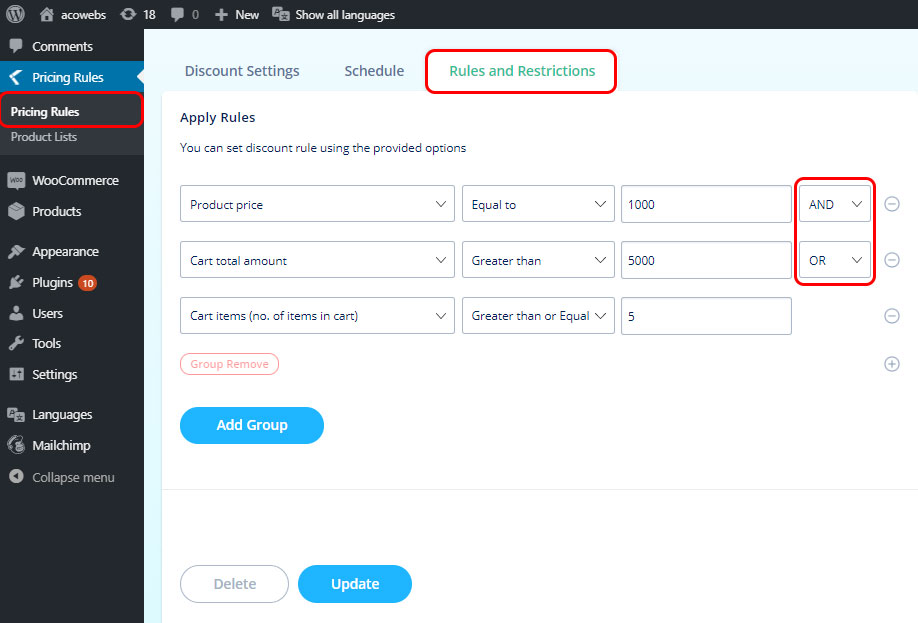Click the WordPress logo icon
This screenshot has height=623, width=918.
tap(15, 14)
